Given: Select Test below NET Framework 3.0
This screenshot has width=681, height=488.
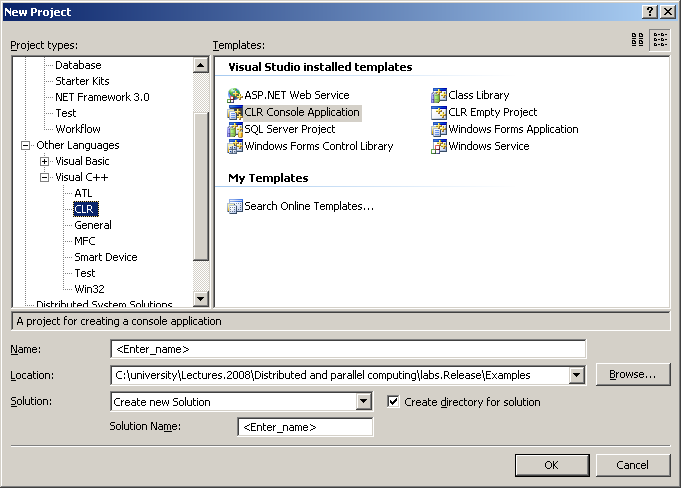Looking at the screenshot, I should click(66, 113).
